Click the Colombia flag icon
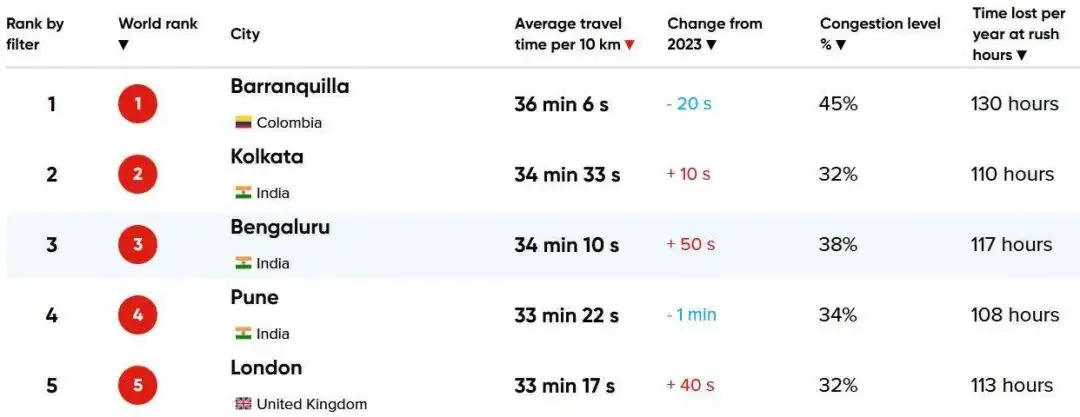The height and width of the screenshot is (417, 1080). tap(243, 123)
